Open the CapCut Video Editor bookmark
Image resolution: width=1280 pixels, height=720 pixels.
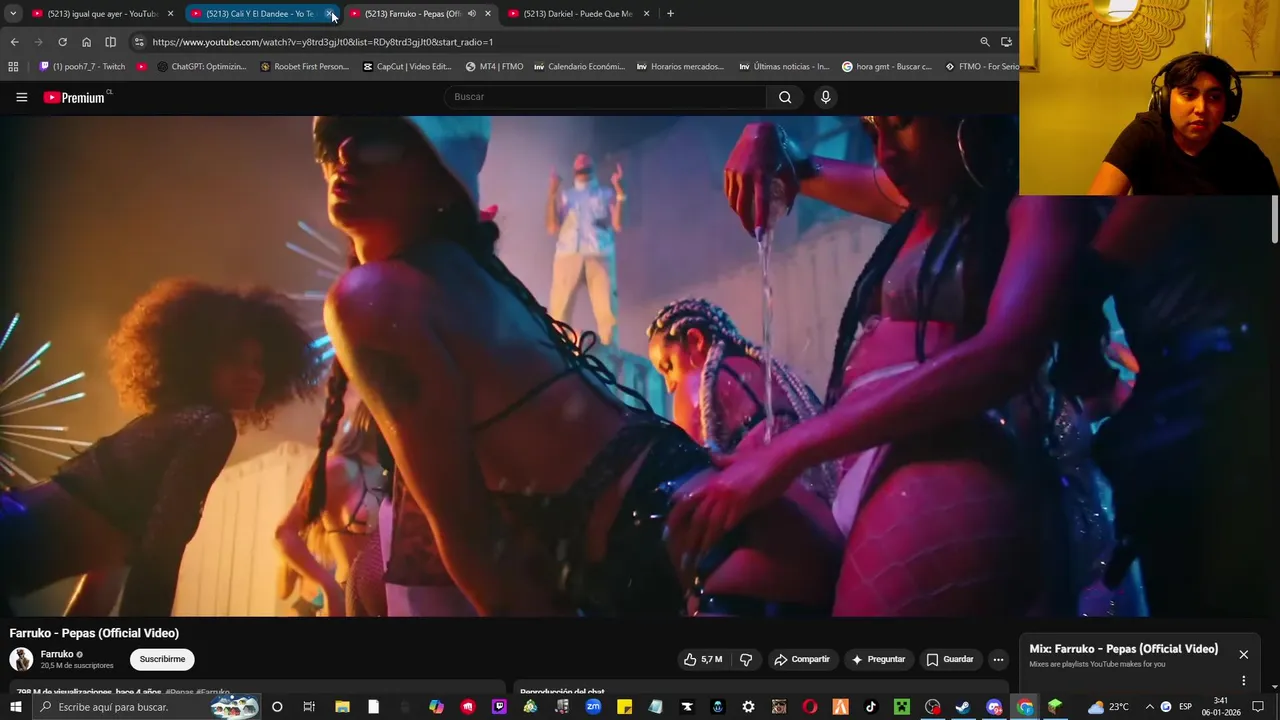click(x=407, y=67)
